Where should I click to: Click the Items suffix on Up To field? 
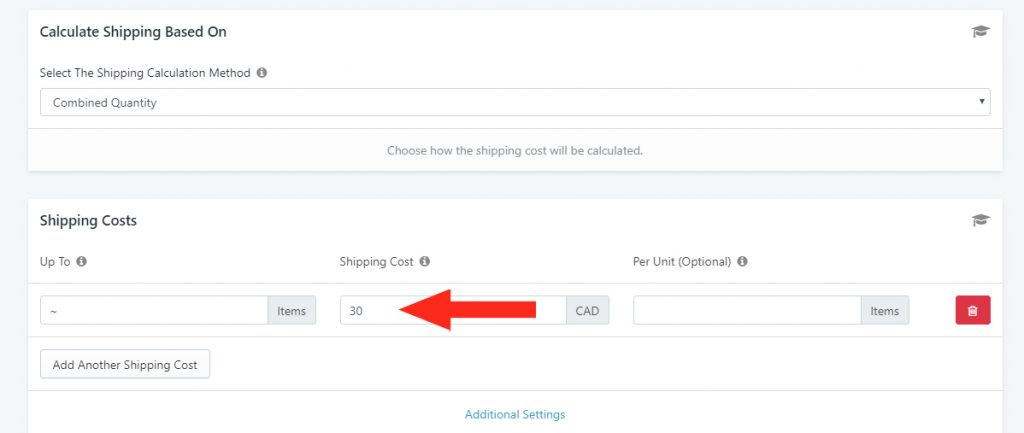click(x=291, y=310)
